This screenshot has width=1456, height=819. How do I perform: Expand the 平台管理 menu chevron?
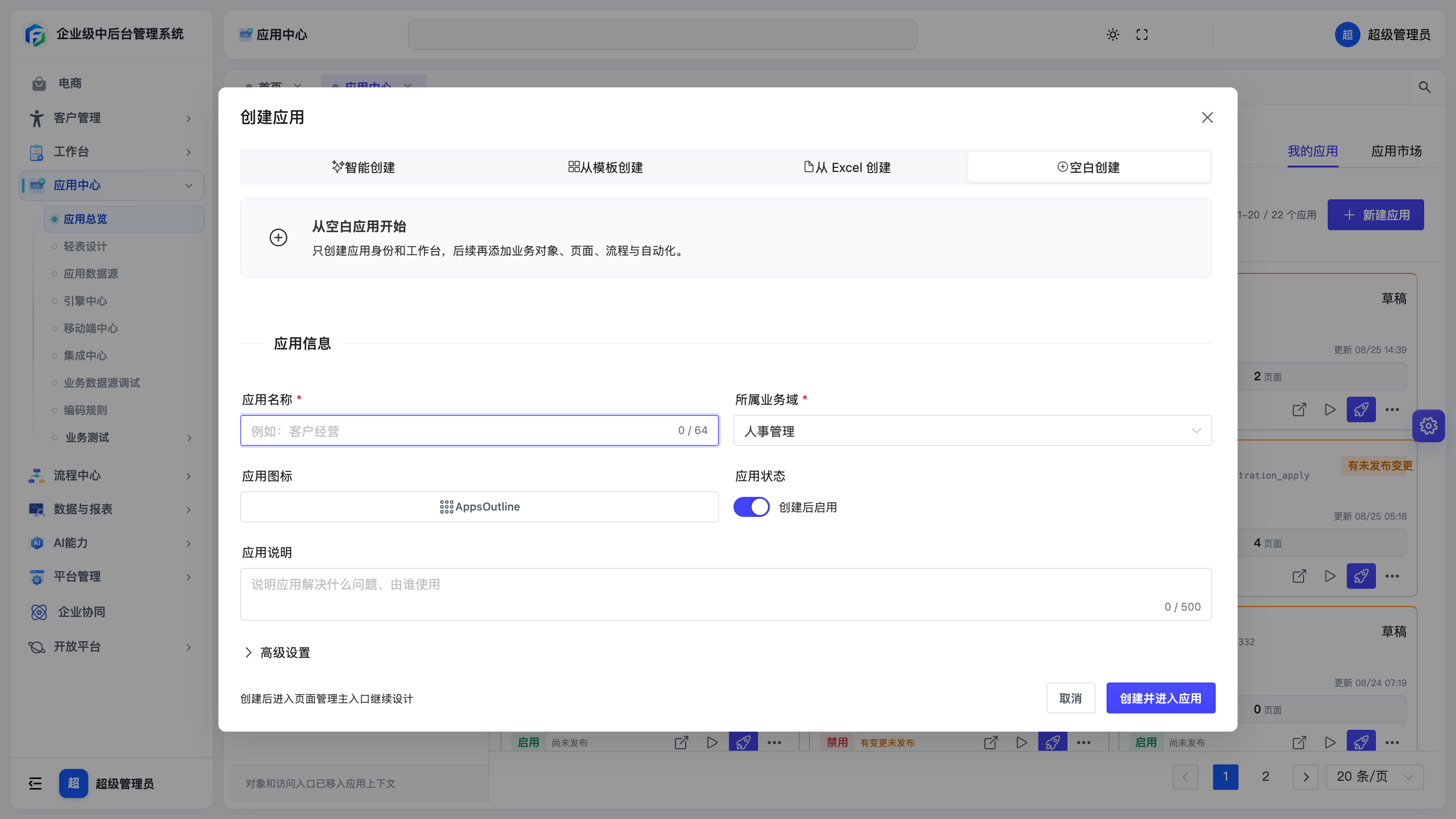coord(189,577)
